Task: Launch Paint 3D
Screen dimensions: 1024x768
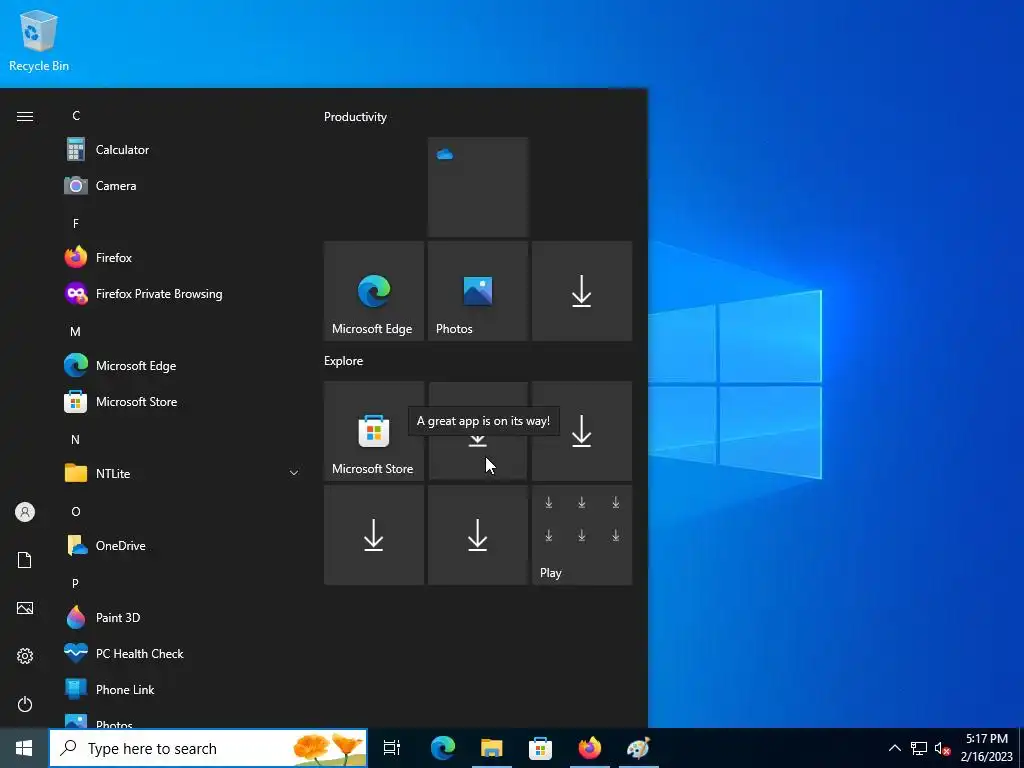Action: pos(182,618)
